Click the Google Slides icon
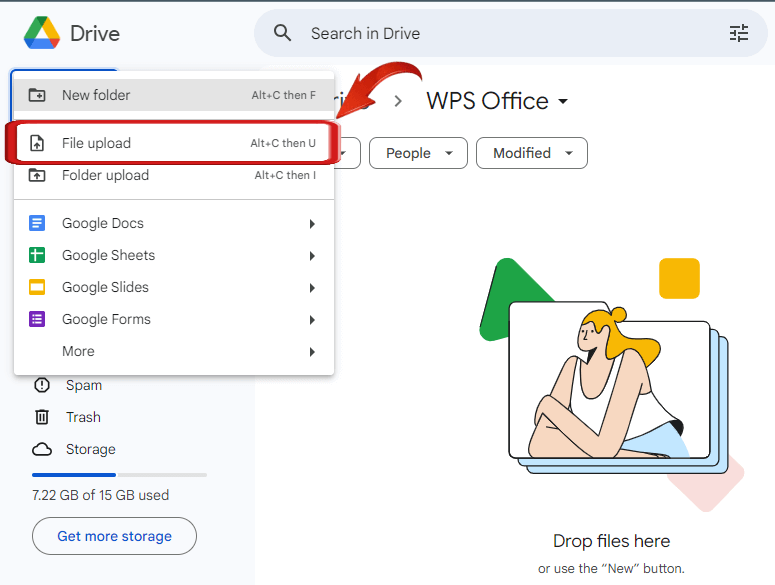Screen dimensions: 775x585 click(37, 287)
